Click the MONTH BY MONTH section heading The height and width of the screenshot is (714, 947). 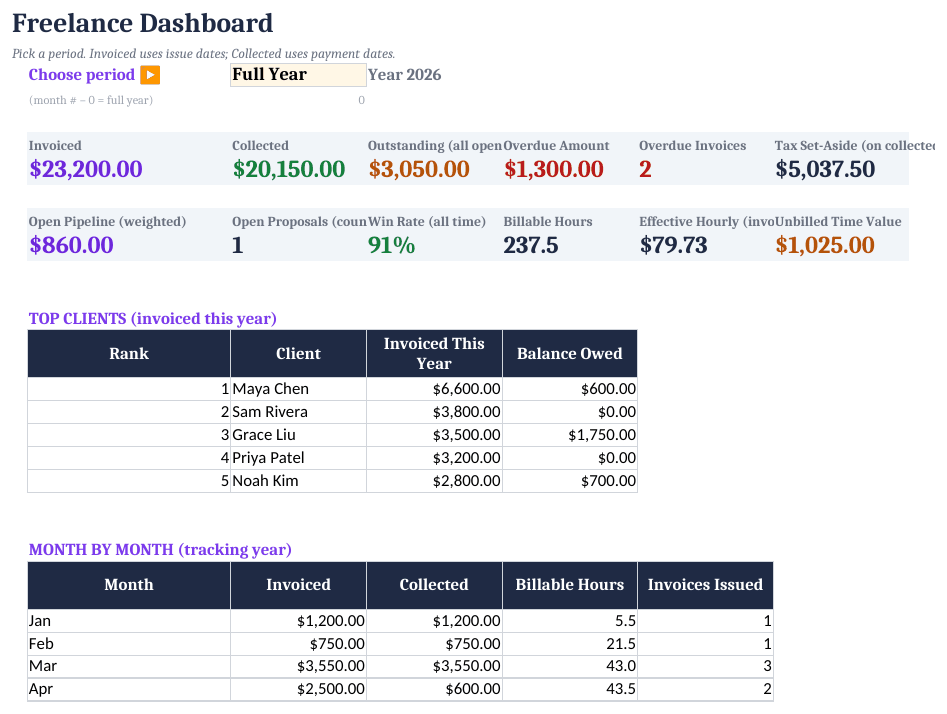pos(160,550)
